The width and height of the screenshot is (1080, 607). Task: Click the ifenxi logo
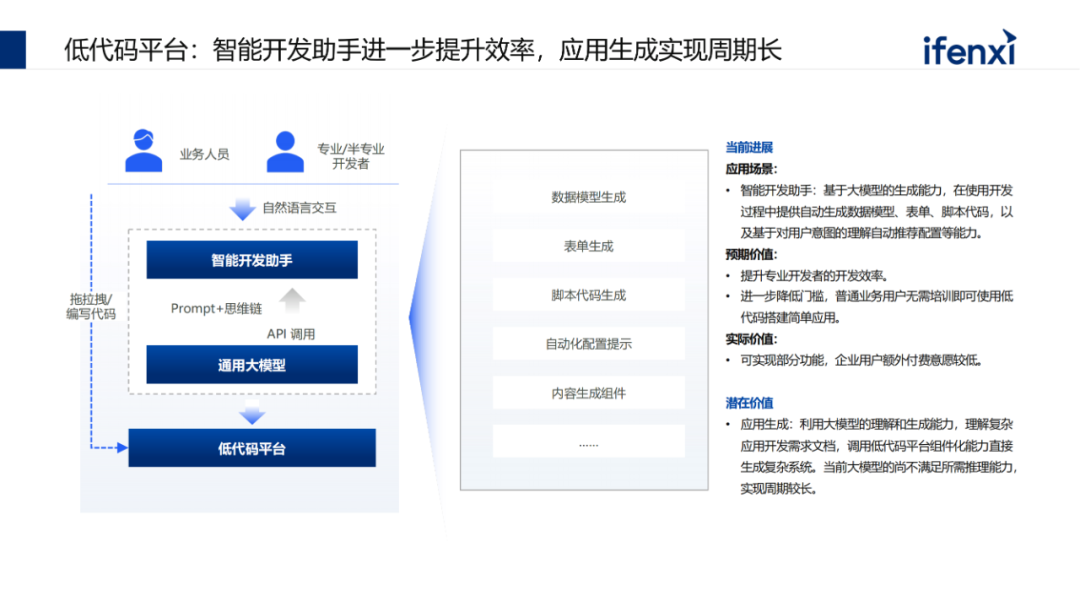click(969, 48)
